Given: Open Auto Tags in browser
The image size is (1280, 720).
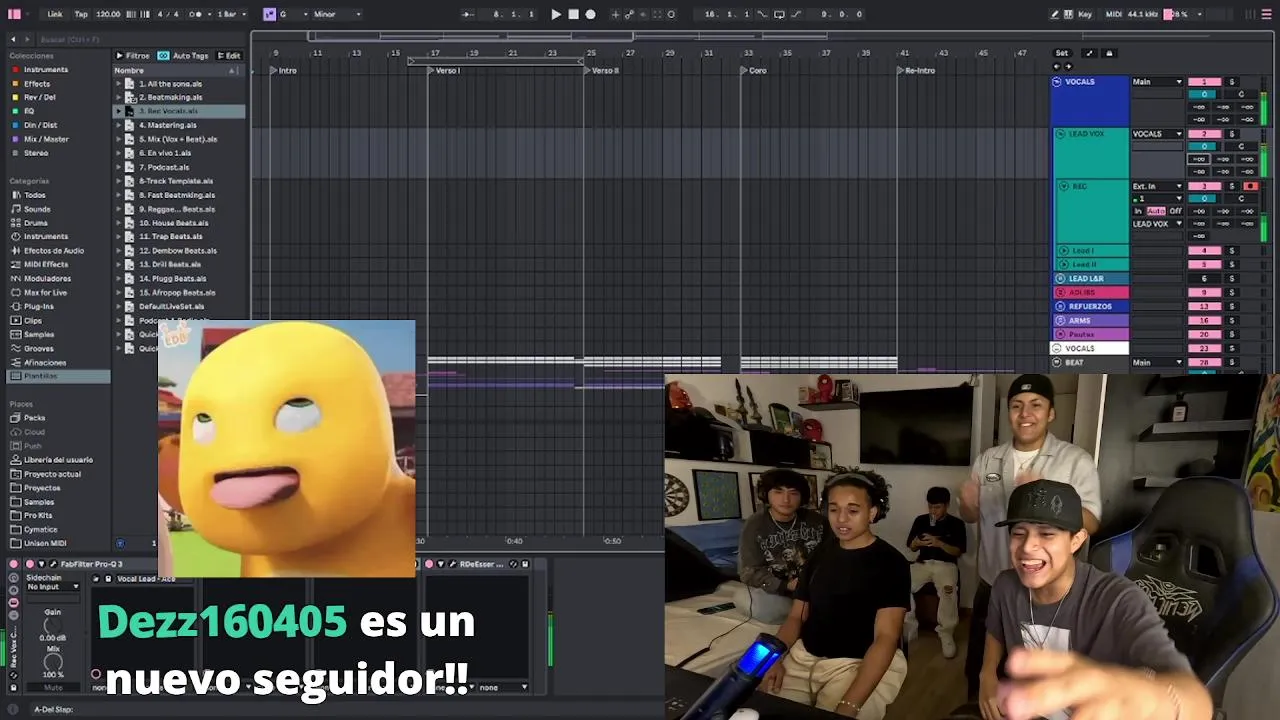Looking at the screenshot, I should (x=184, y=56).
